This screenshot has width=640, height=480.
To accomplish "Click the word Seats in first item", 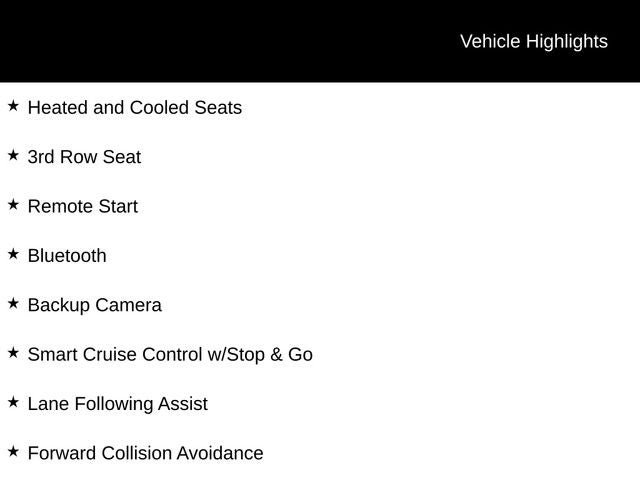I will click(x=218, y=108).
